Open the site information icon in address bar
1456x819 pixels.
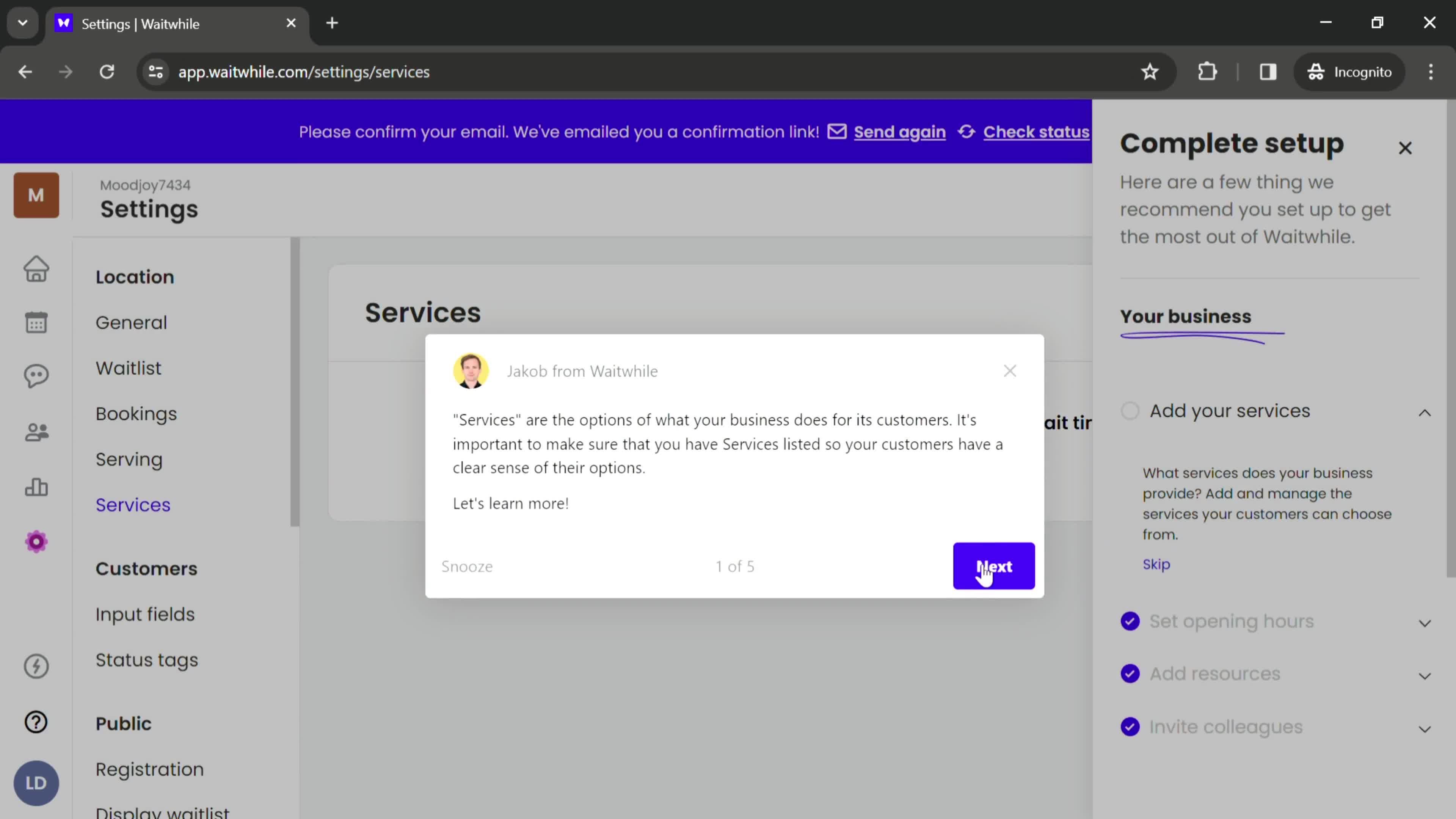pyautogui.click(x=155, y=72)
